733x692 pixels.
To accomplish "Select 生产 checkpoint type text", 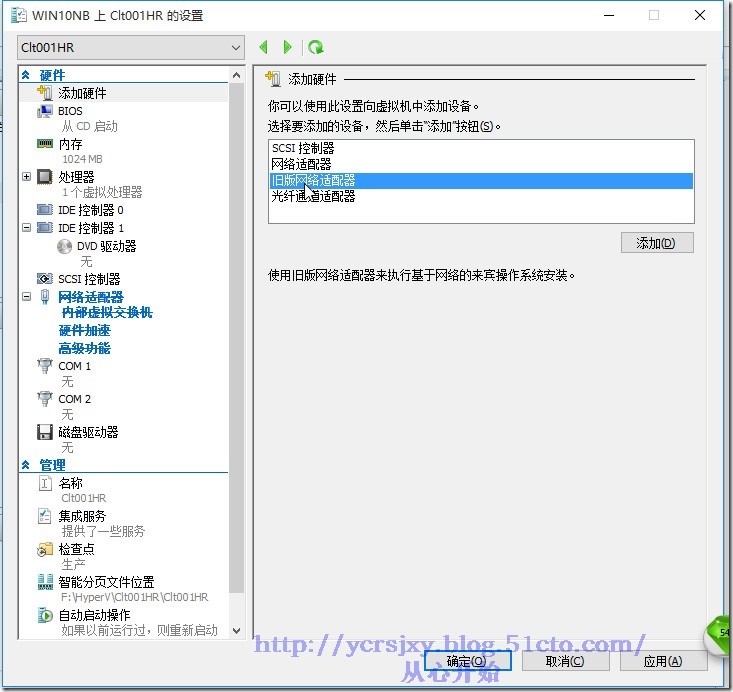I will [73, 564].
